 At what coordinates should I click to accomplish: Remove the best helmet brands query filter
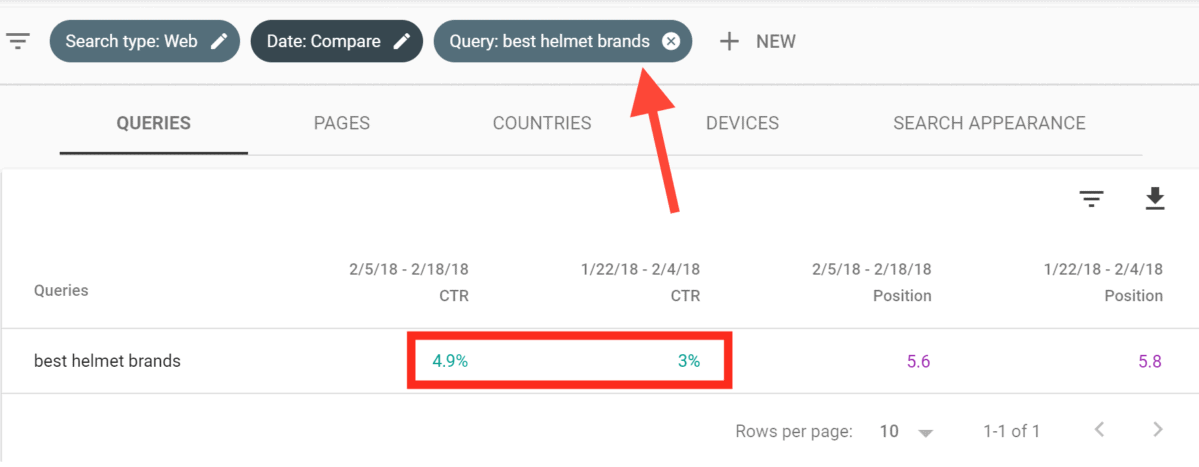671,41
